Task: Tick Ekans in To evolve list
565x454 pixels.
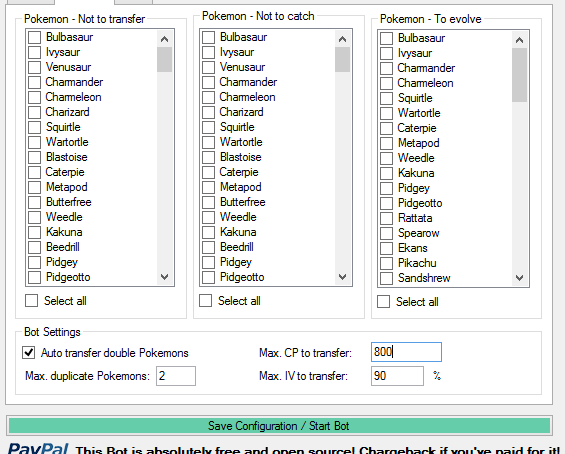Action: pos(387,248)
